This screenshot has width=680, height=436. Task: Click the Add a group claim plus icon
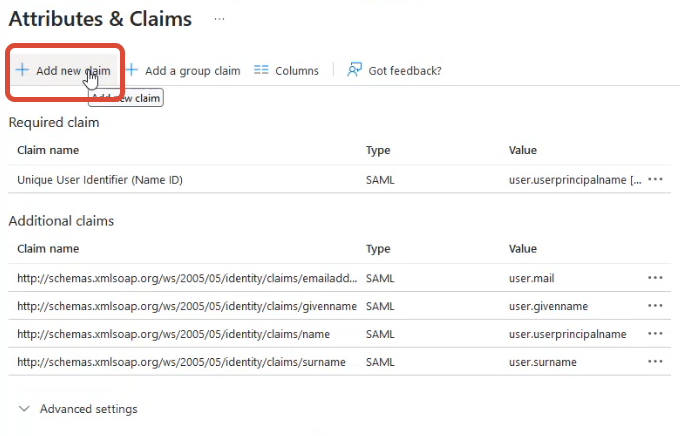click(131, 71)
